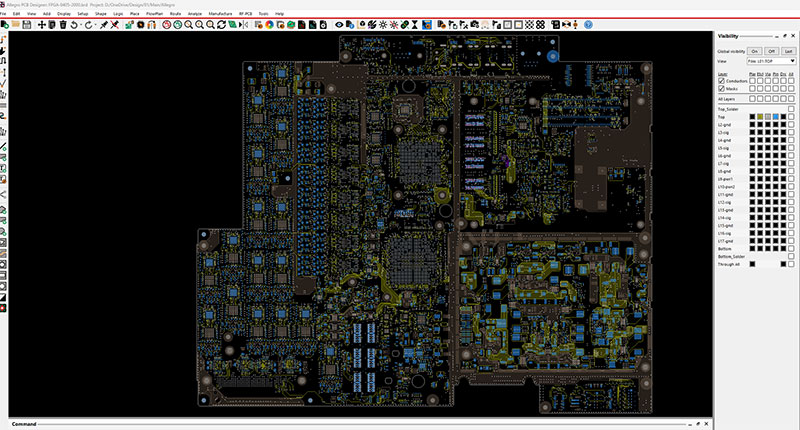Image resolution: width=800 pixels, height=430 pixels.
Task: Open the File menu
Action: point(3,14)
